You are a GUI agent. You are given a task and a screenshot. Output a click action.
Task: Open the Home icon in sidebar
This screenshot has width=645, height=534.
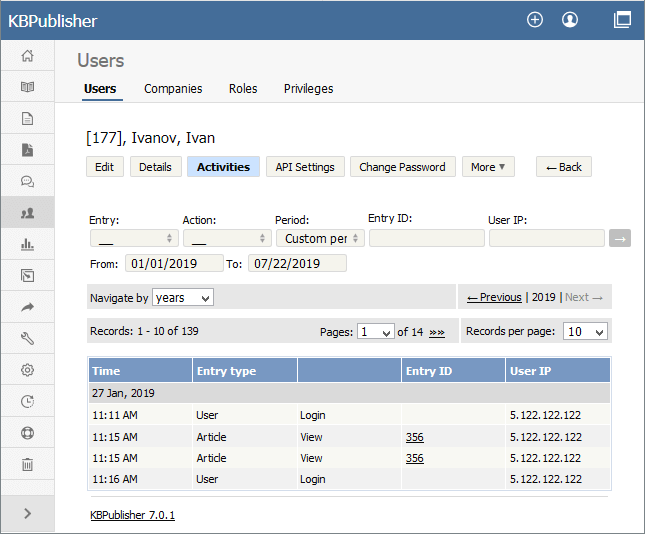click(28, 56)
